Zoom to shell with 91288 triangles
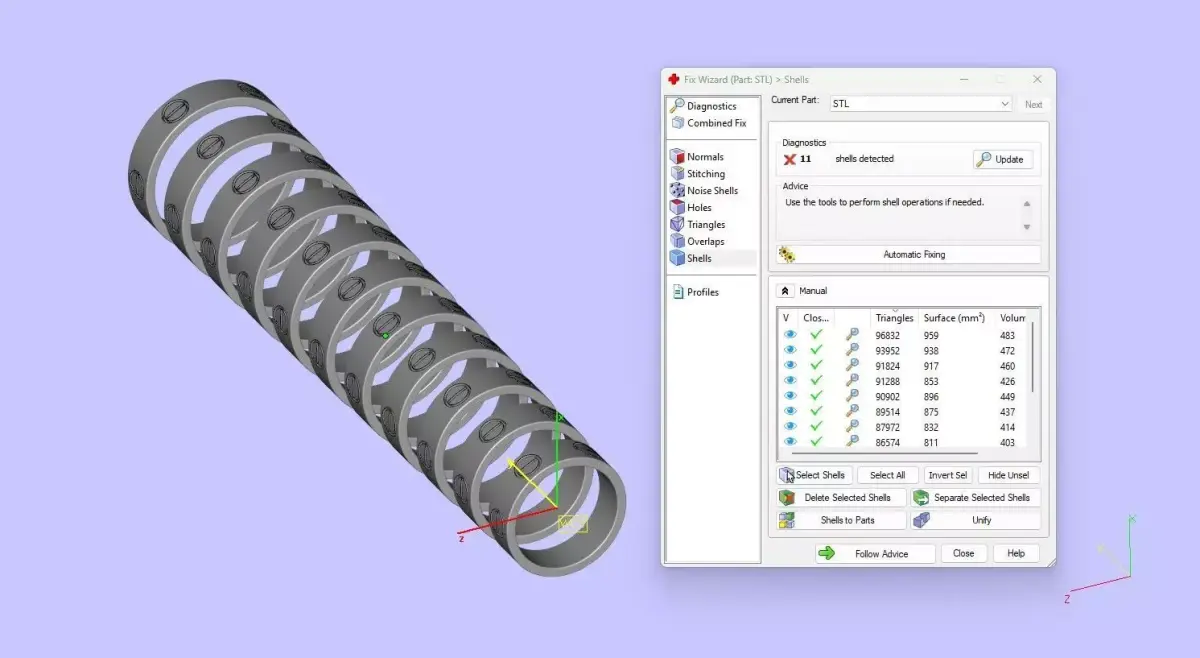 [x=852, y=381]
